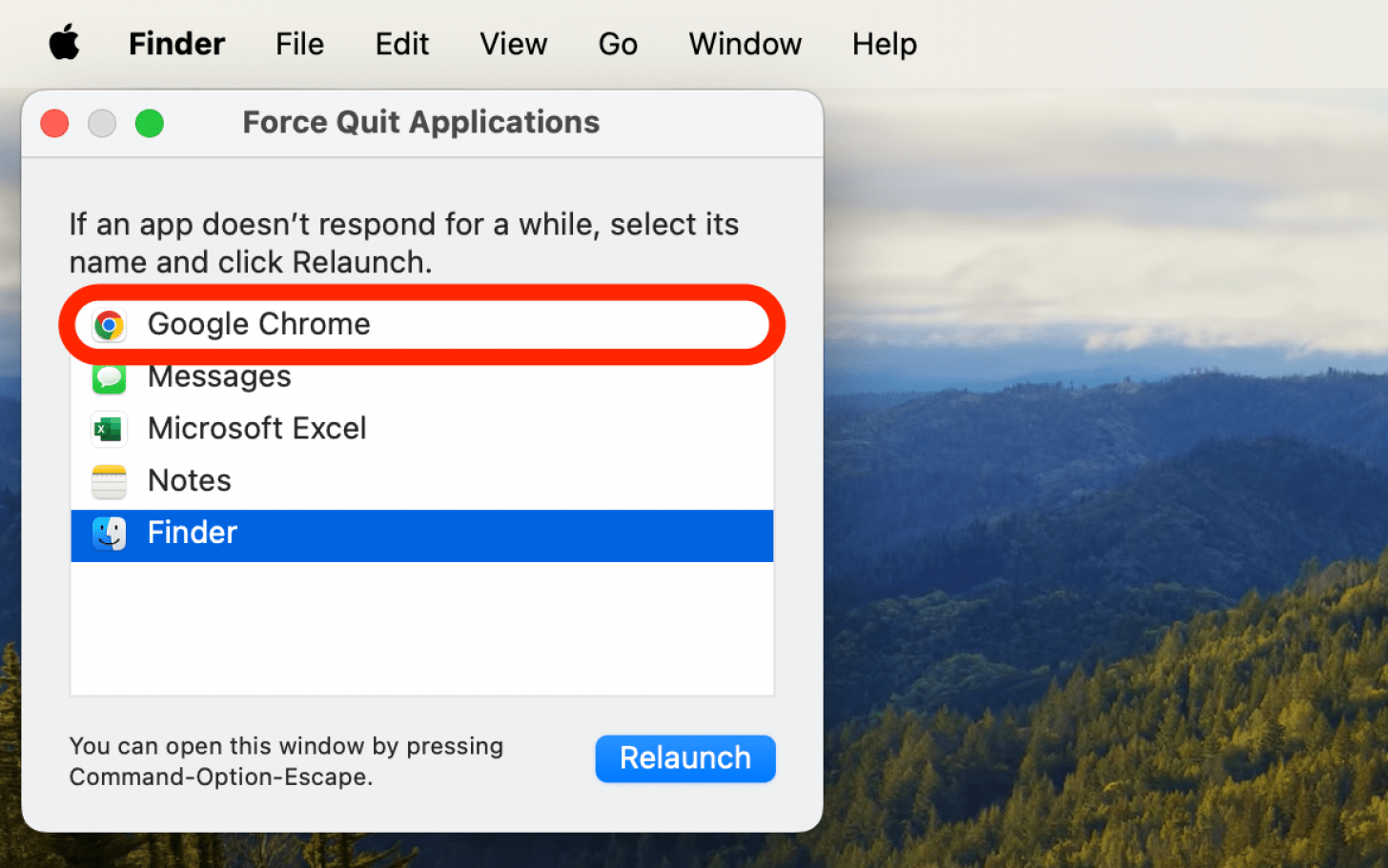The height and width of the screenshot is (868, 1388).
Task: Click the Finder face icon in list
Action: (x=110, y=534)
